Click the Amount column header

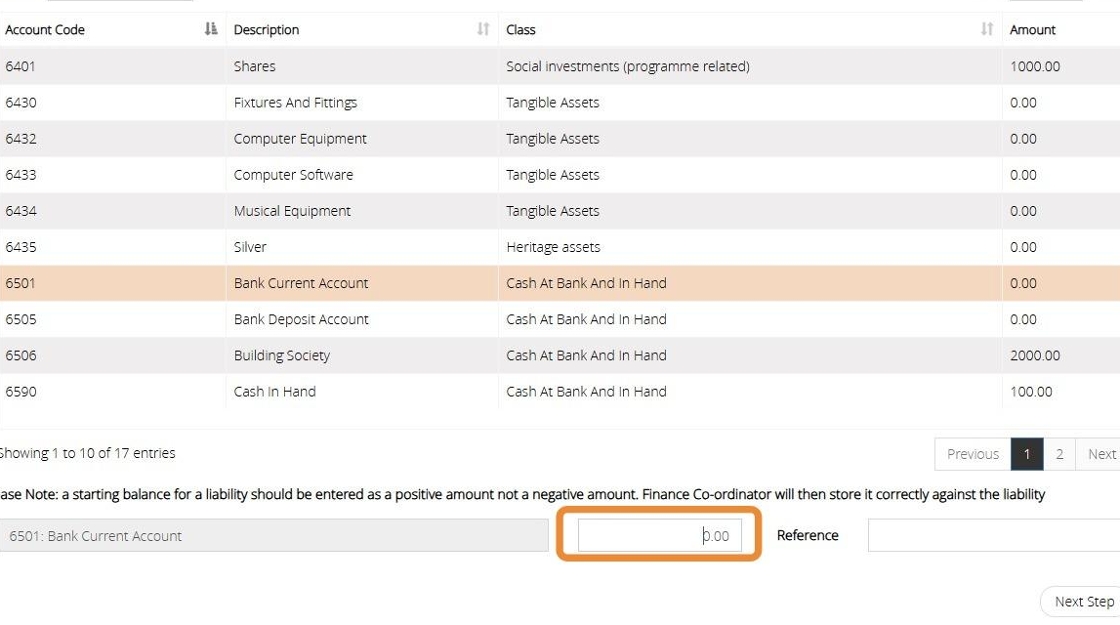(x=1033, y=30)
